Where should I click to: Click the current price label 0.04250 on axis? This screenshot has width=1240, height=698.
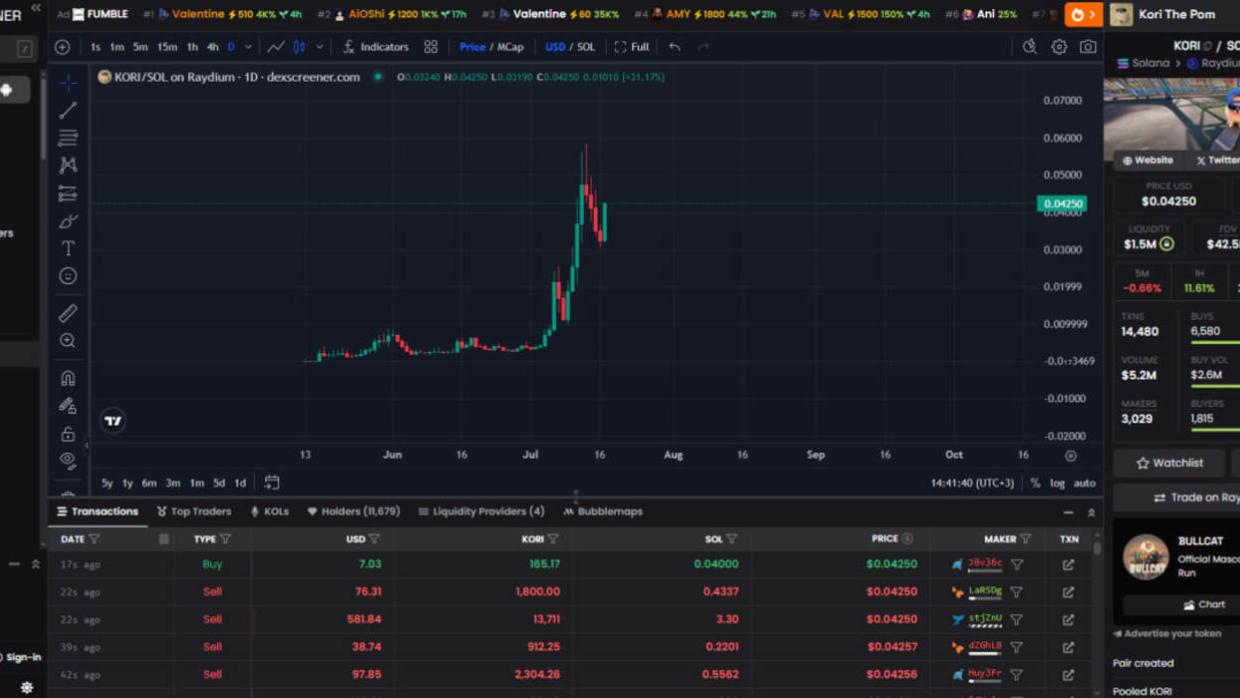[1062, 204]
